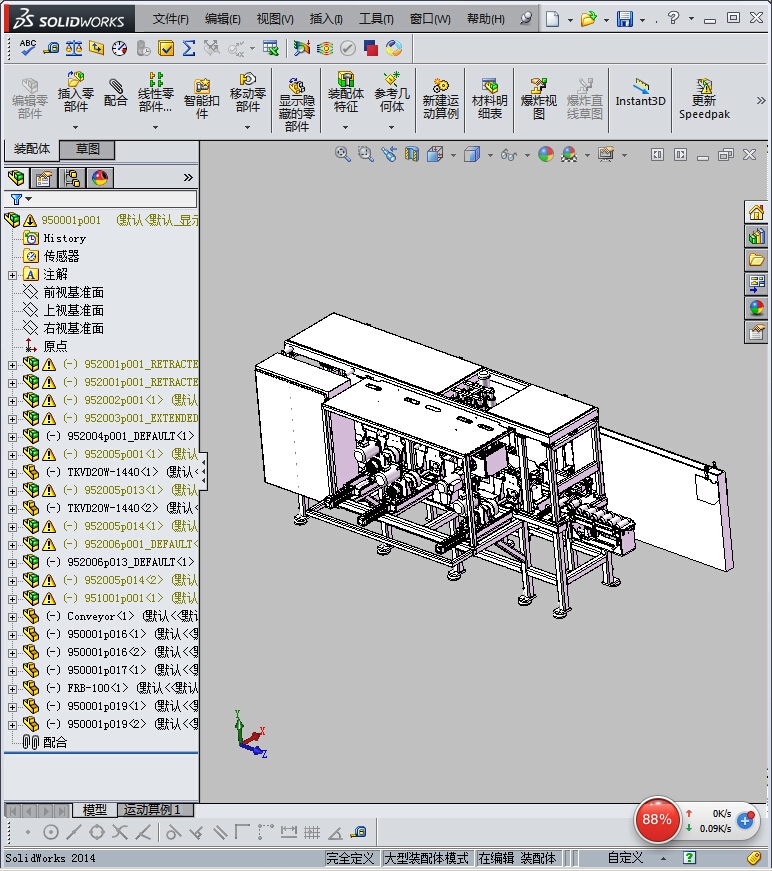Click Section View icon
This screenshot has width=772, height=871.
click(412, 154)
